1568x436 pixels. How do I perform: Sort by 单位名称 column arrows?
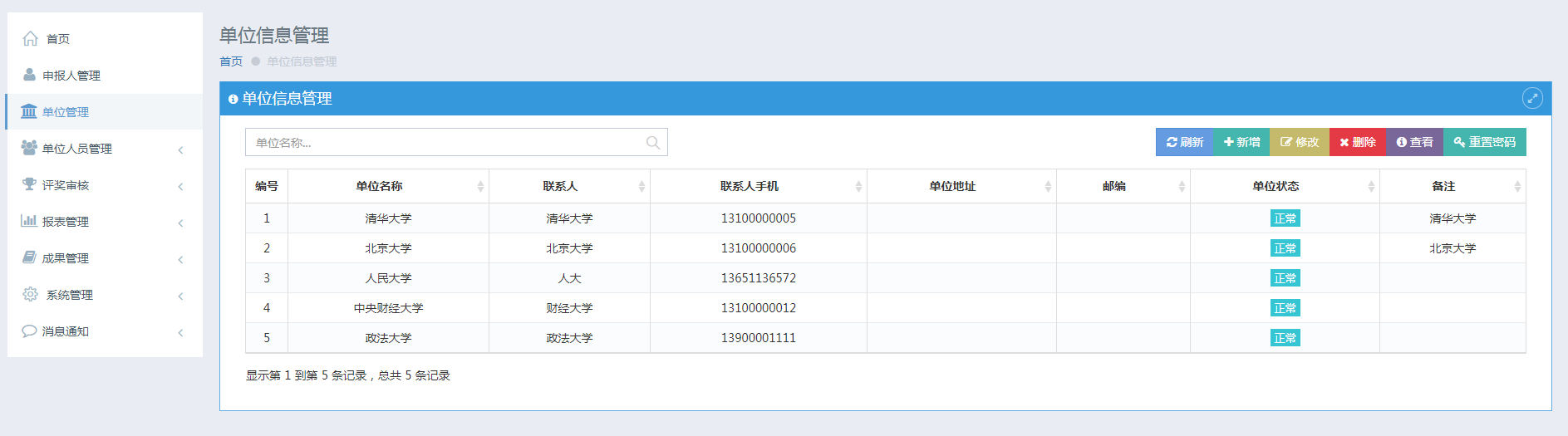point(480,187)
